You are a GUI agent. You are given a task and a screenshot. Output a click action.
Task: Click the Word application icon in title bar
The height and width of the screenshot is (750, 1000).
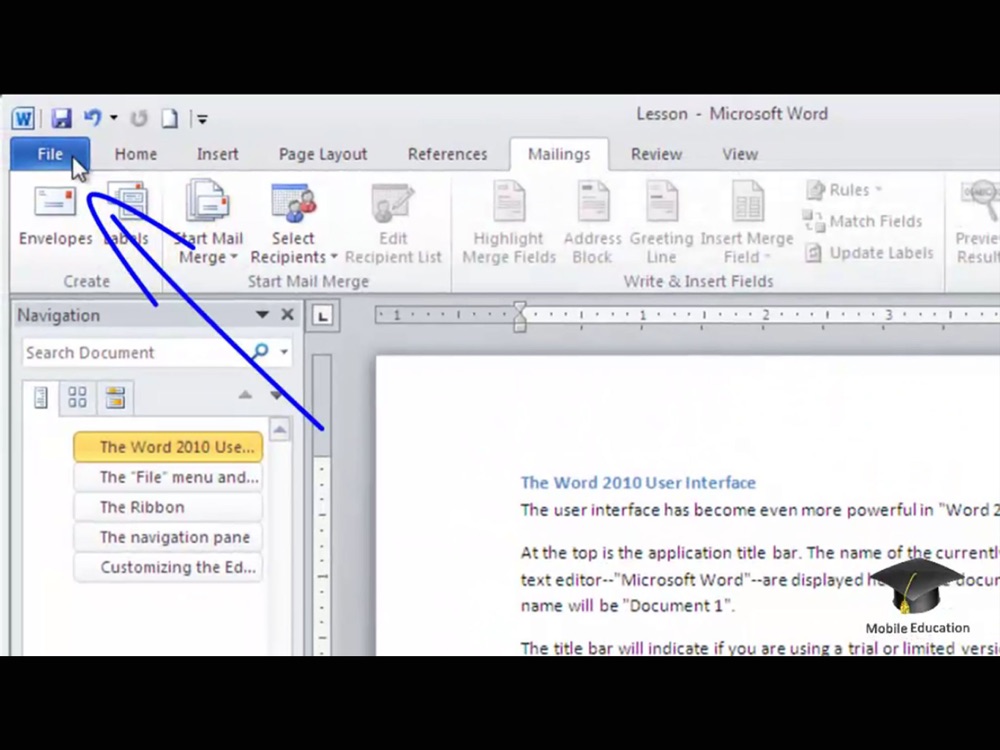coord(23,118)
